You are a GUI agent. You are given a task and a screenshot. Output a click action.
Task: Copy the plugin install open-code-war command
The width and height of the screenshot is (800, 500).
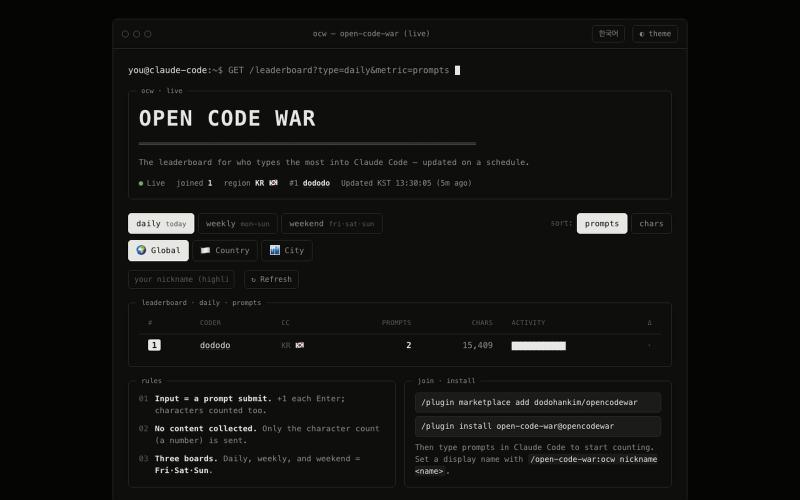[538, 426]
